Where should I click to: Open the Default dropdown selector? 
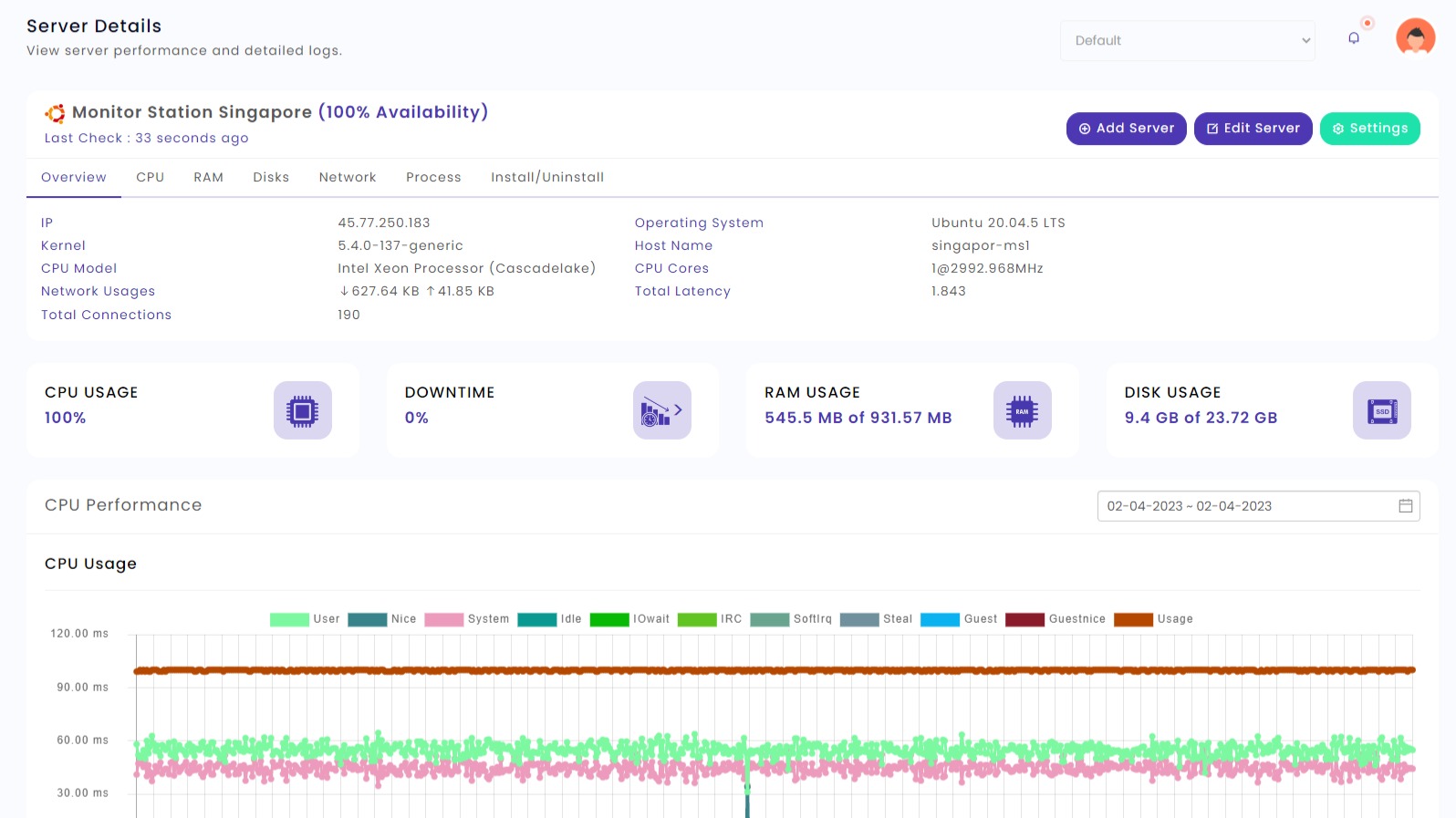click(1187, 41)
